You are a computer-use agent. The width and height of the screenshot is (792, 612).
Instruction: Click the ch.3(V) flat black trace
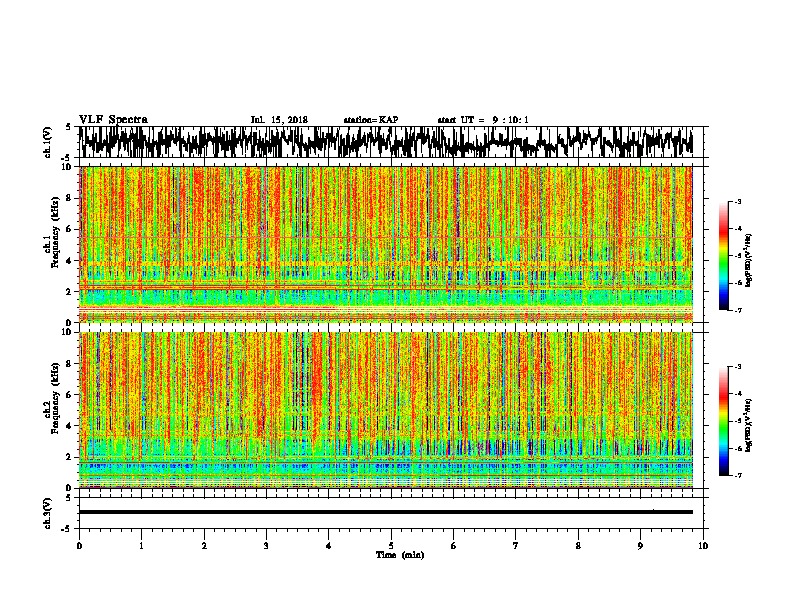tap(385, 512)
